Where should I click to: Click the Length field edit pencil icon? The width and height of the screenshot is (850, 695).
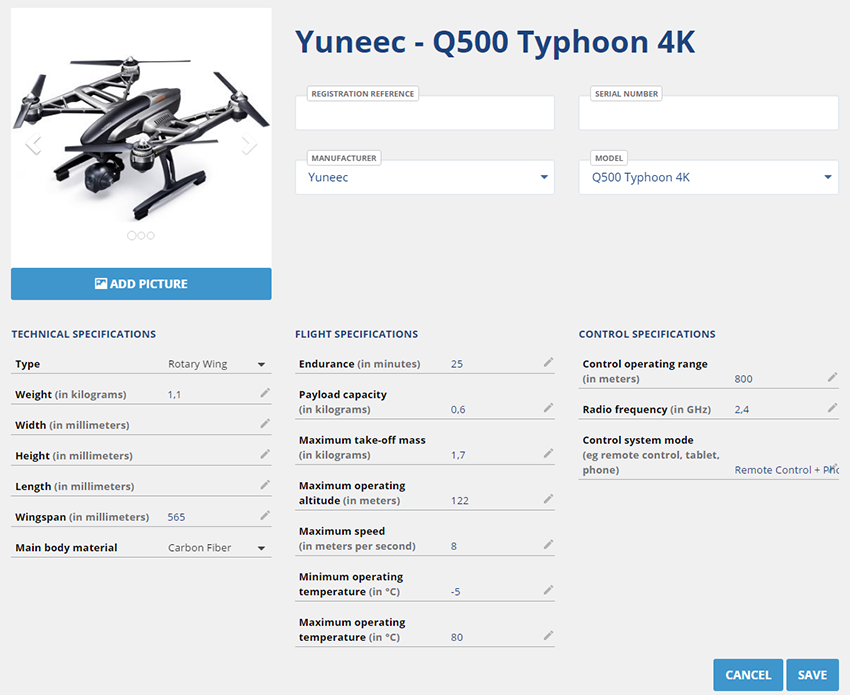[x=265, y=485]
